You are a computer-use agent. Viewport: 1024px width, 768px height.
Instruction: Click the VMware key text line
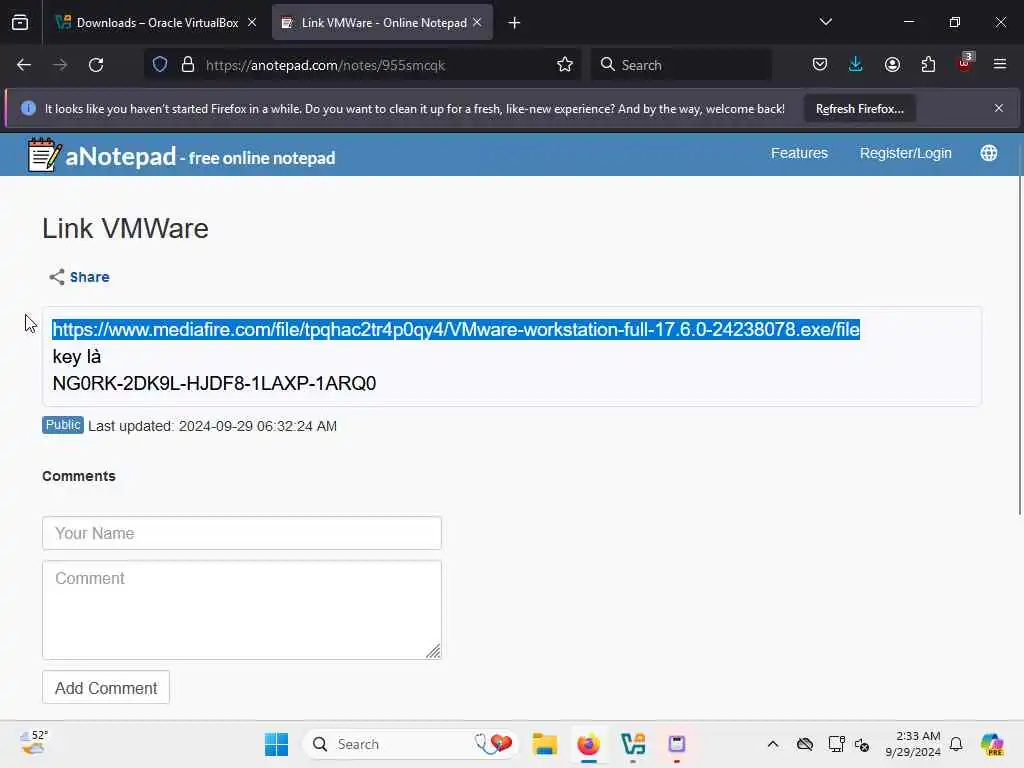214,383
